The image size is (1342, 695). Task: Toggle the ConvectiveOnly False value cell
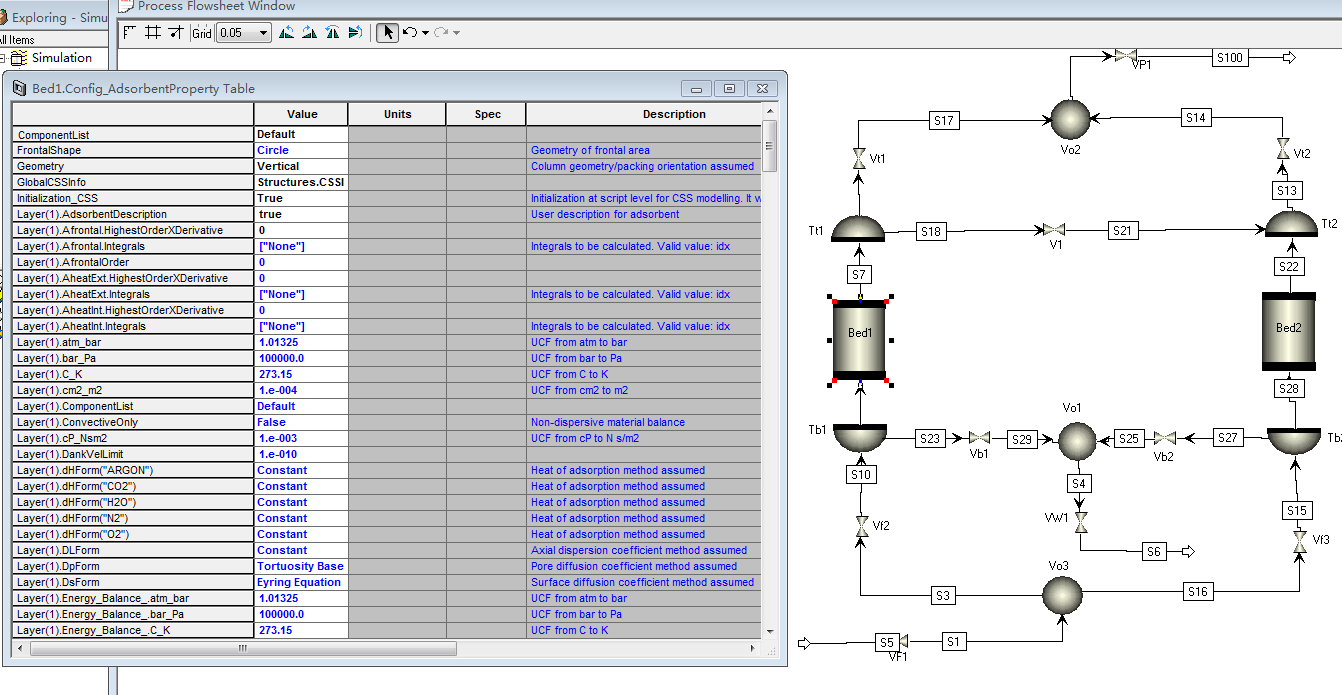coord(301,422)
